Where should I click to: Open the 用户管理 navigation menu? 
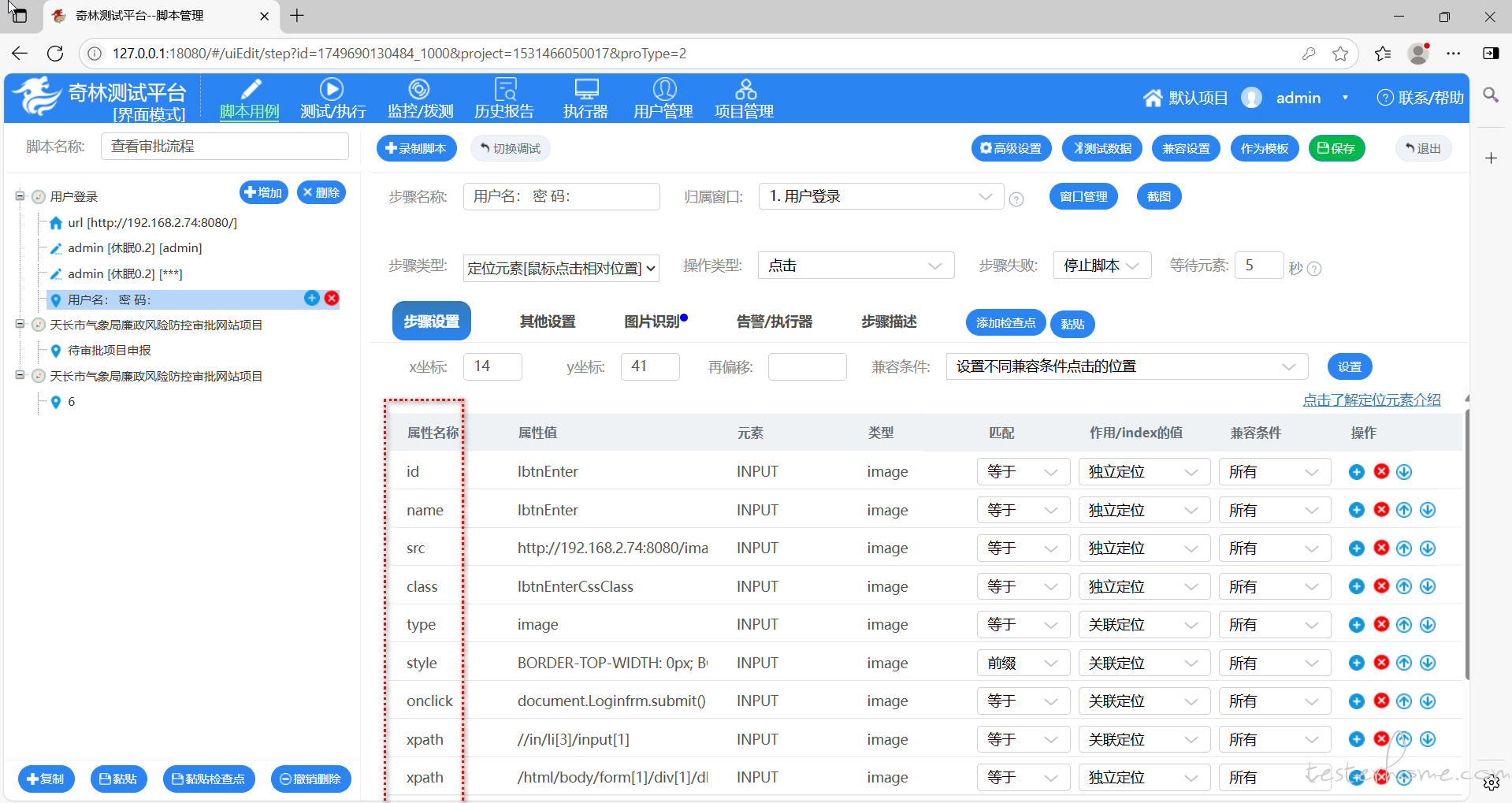(663, 99)
